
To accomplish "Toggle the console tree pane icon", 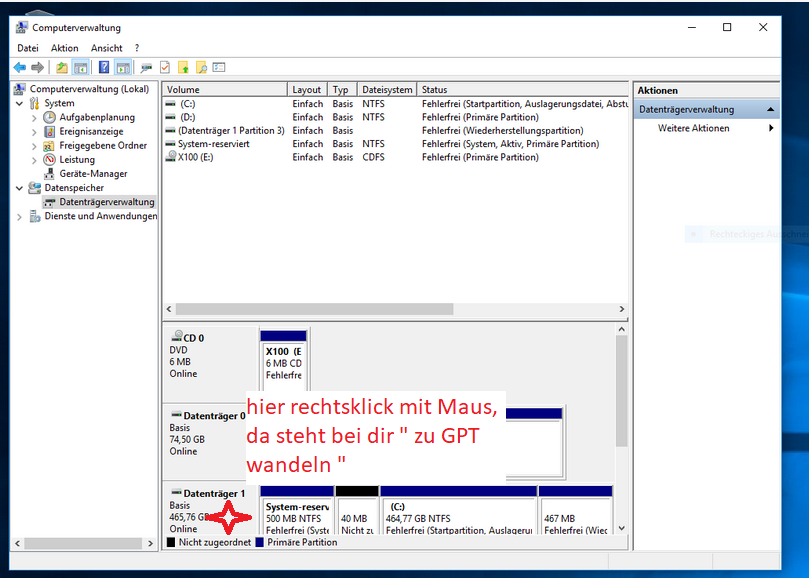I will pos(80,68).
